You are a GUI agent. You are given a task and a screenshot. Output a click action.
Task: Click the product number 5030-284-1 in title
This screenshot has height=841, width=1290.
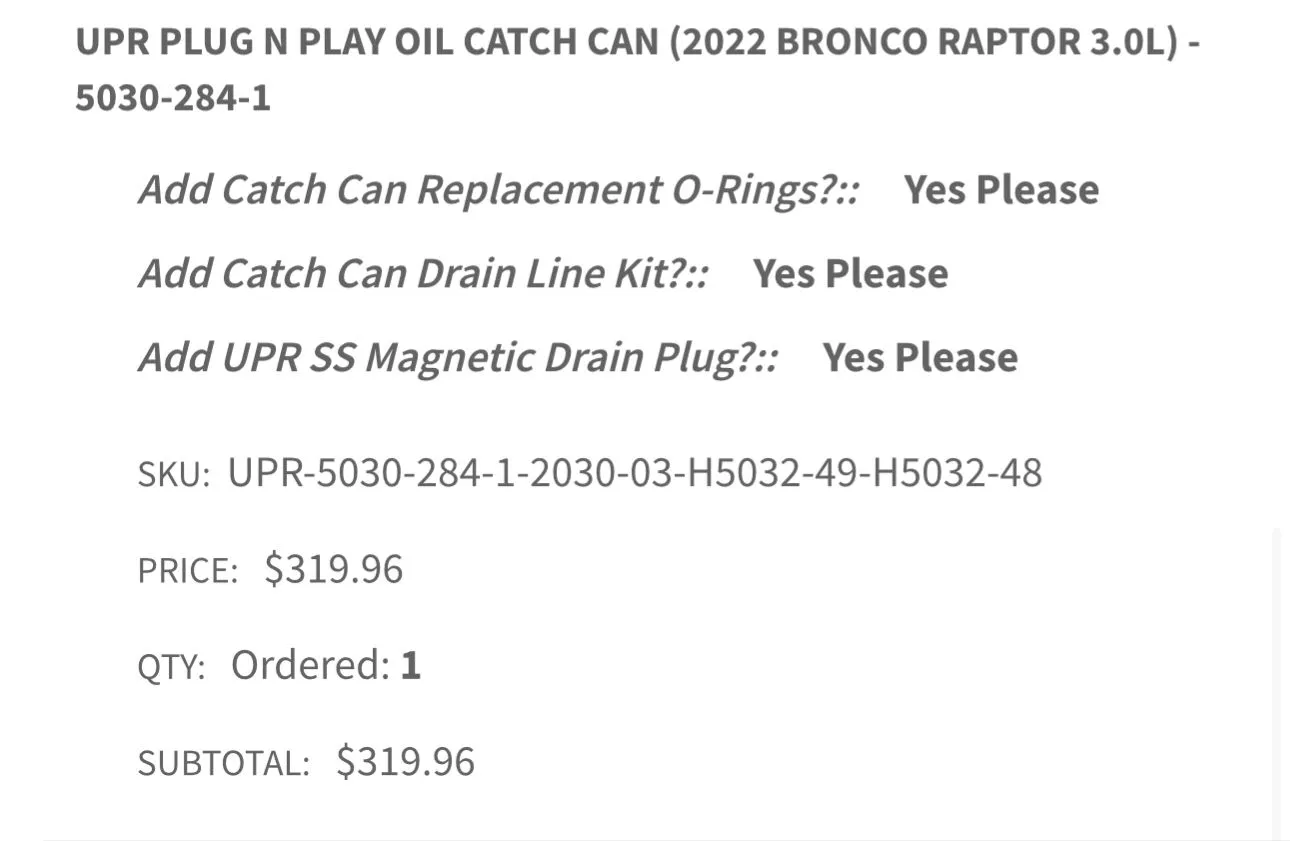173,99
